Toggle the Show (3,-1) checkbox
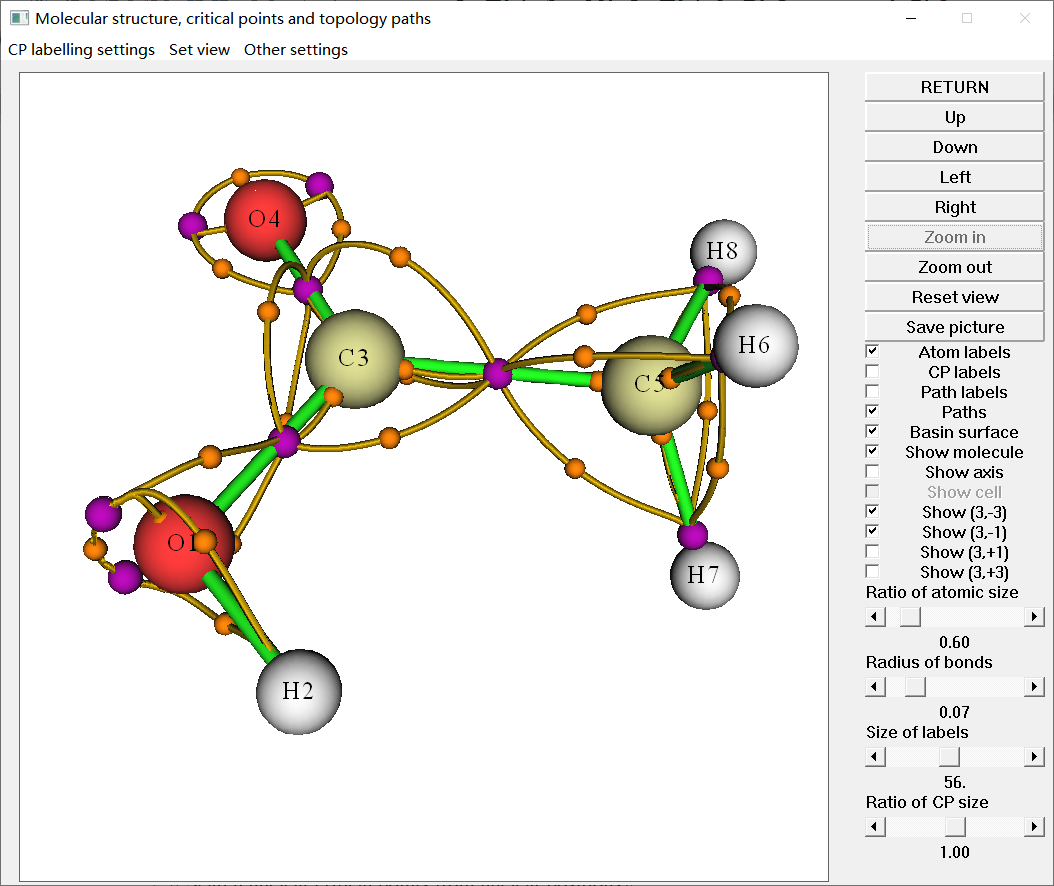 coord(872,531)
